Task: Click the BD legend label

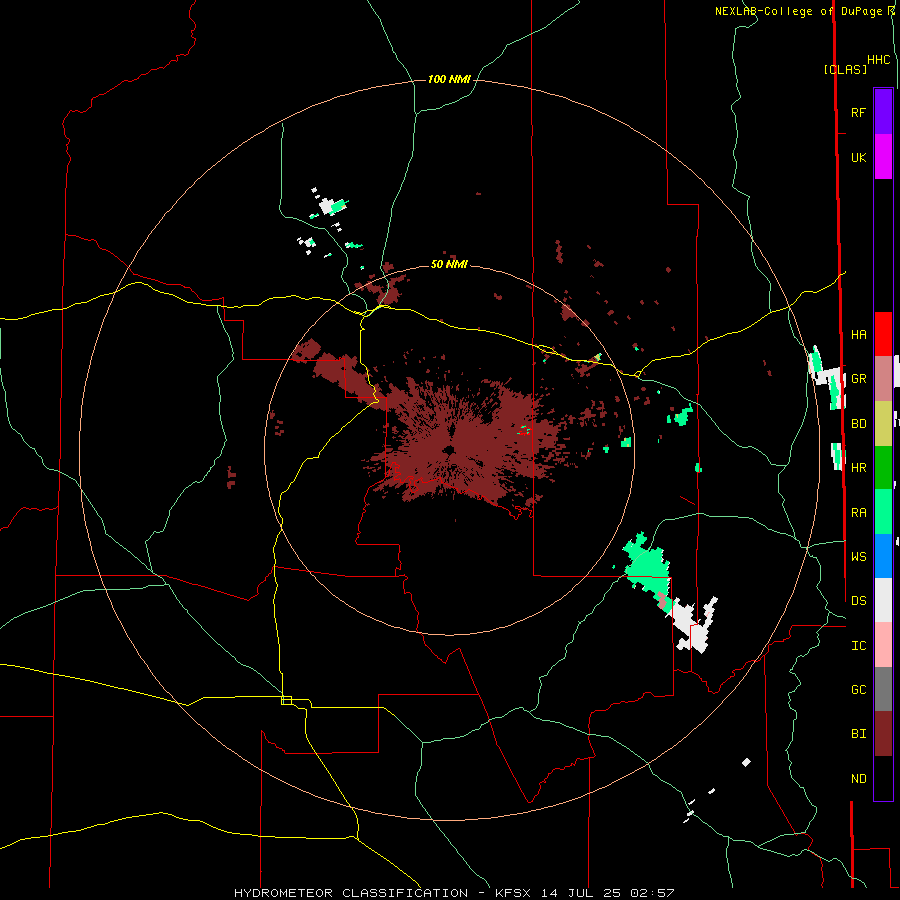Action: pos(859,424)
